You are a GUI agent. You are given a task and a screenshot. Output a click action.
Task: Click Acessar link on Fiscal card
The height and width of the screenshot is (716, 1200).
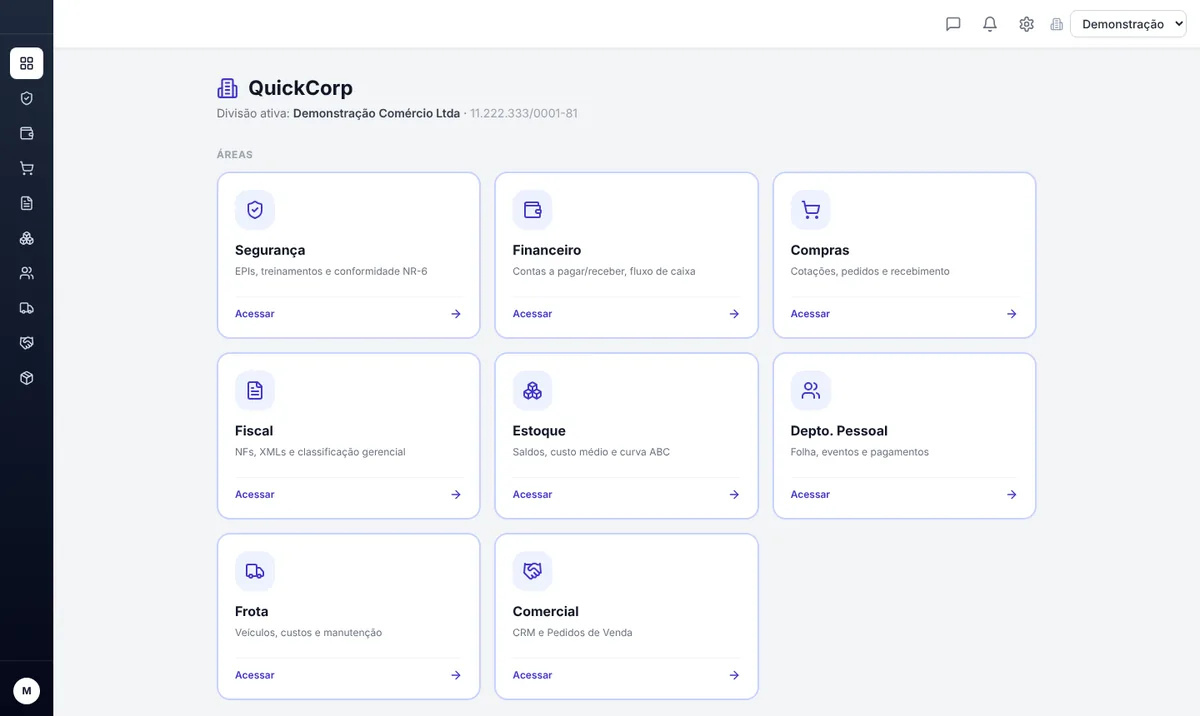click(x=254, y=494)
